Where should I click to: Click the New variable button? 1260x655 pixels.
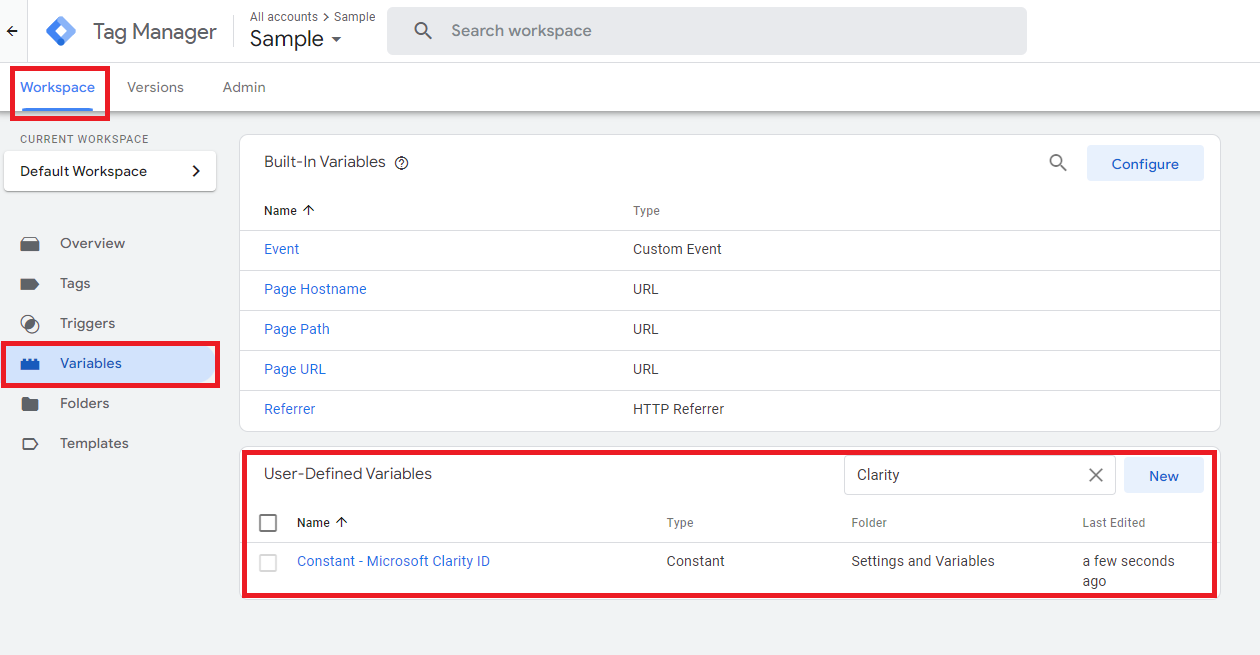tap(1163, 476)
